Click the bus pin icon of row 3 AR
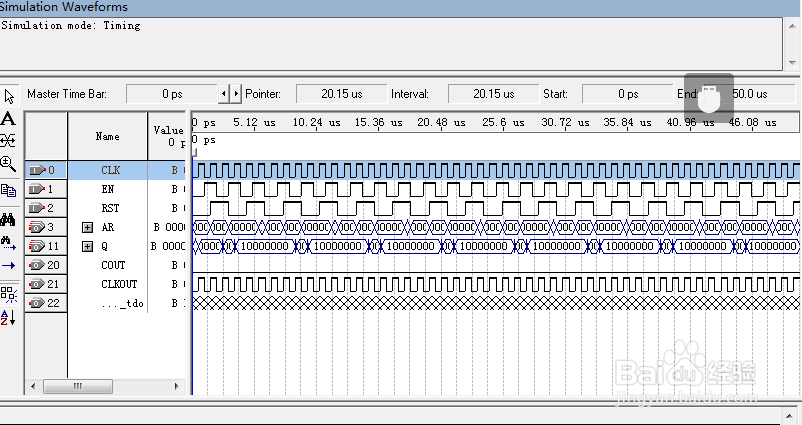The height and width of the screenshot is (425, 802). (37, 227)
